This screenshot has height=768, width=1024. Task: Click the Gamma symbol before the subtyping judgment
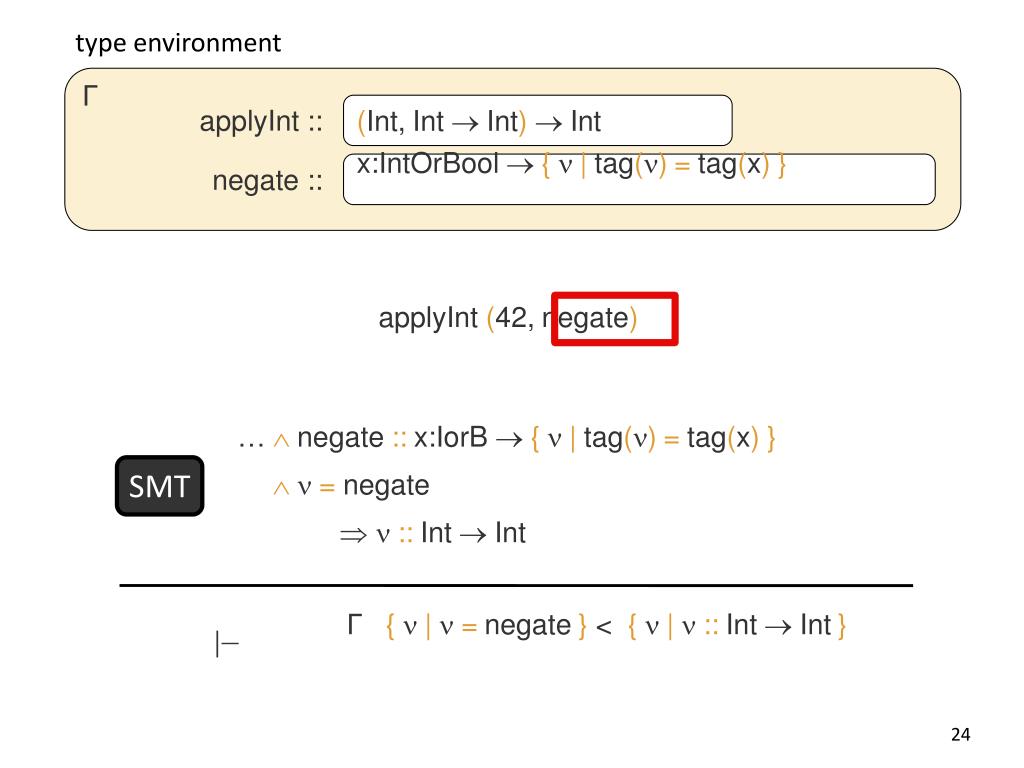pyautogui.click(x=355, y=624)
